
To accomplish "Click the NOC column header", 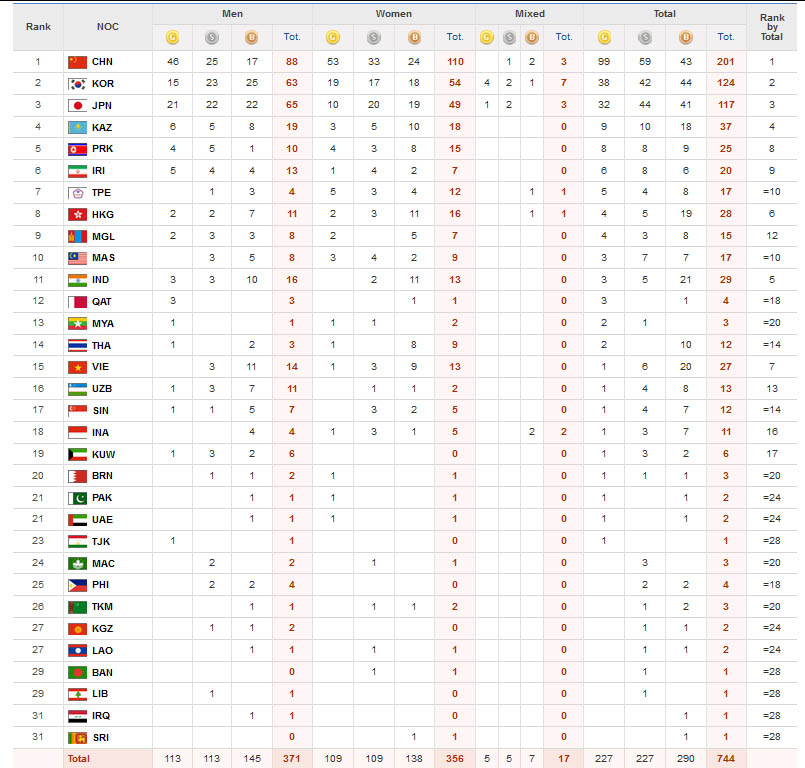I will [x=108, y=27].
